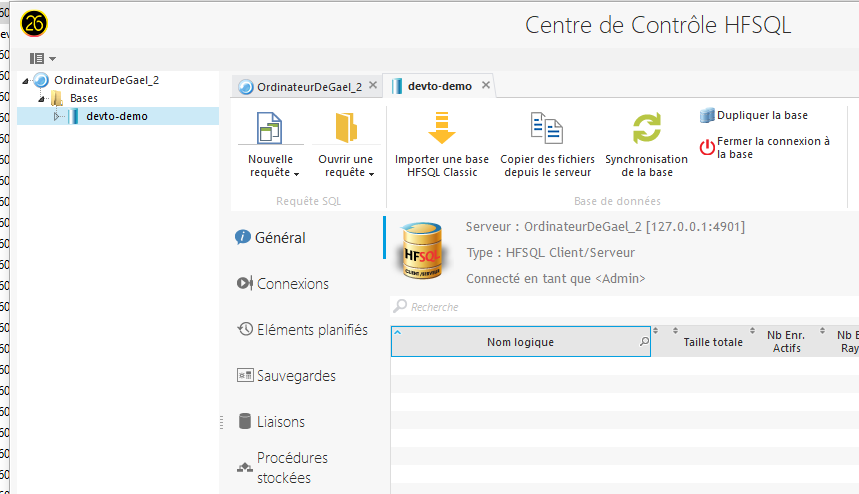Close the OrdinateurDeGael_2 tab

373,85
